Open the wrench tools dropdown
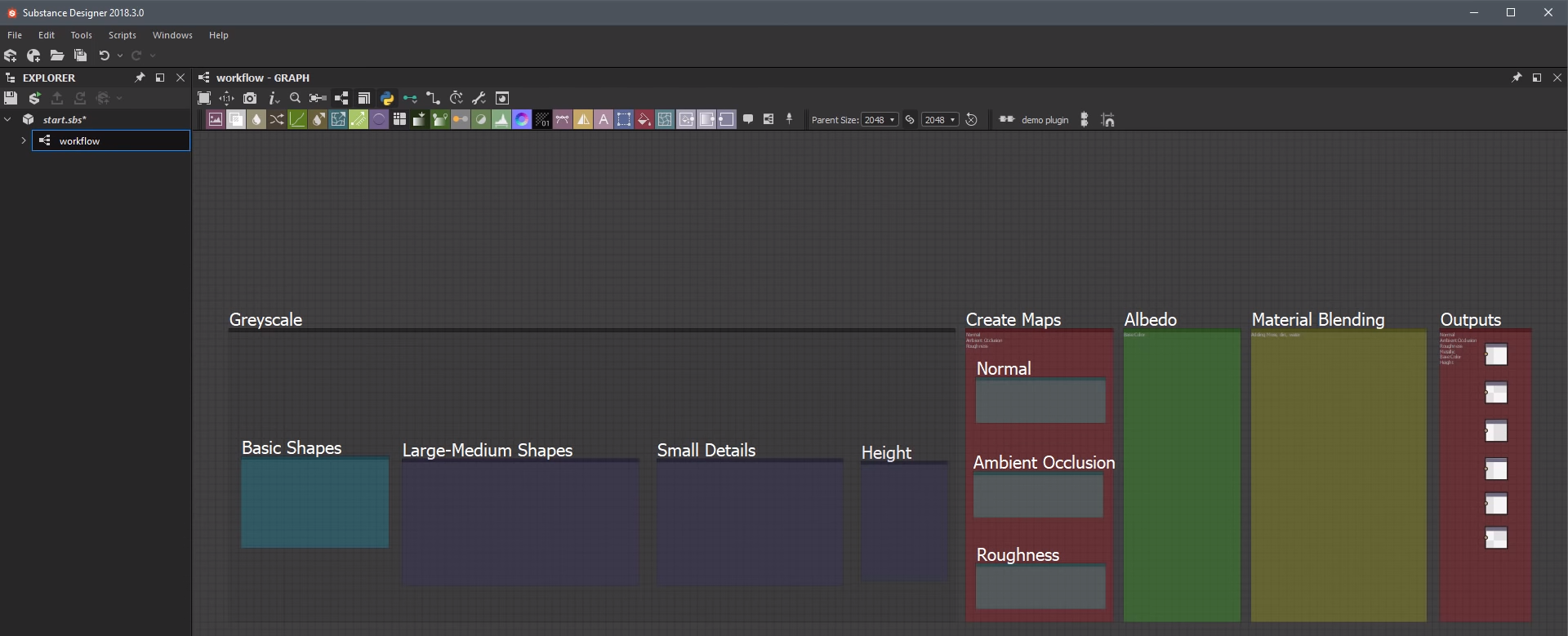 479,98
